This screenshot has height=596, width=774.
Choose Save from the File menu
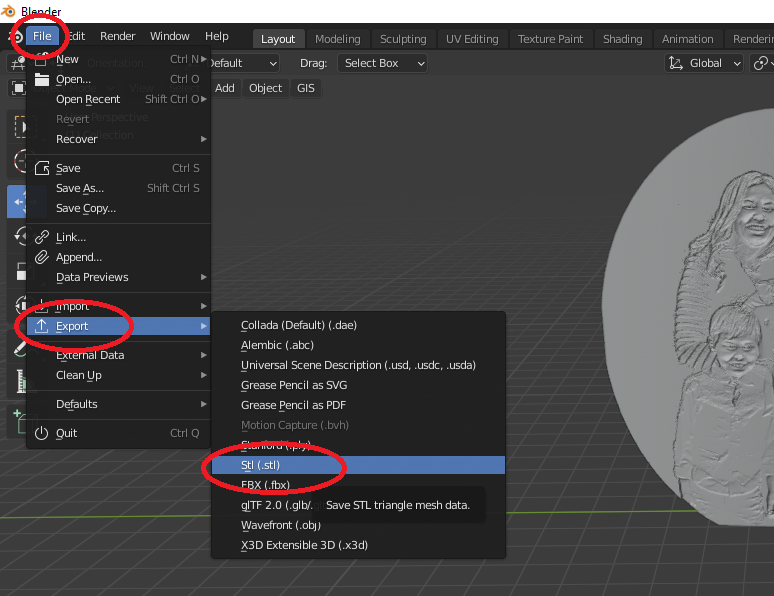click(x=118, y=168)
